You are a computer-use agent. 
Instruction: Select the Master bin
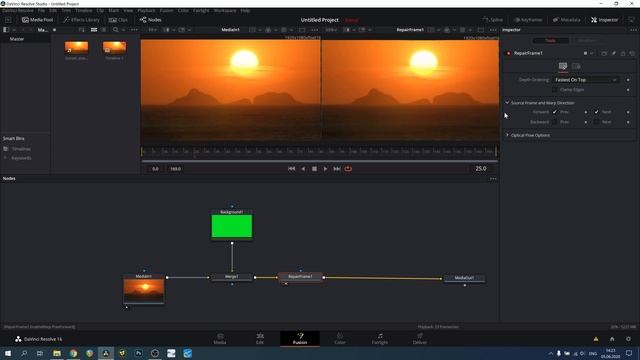tap(17, 39)
